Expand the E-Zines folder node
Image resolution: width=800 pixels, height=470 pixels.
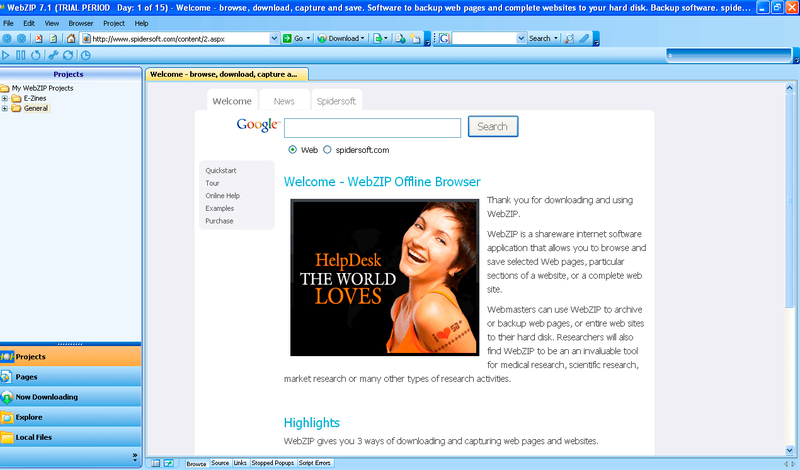coord(5,98)
